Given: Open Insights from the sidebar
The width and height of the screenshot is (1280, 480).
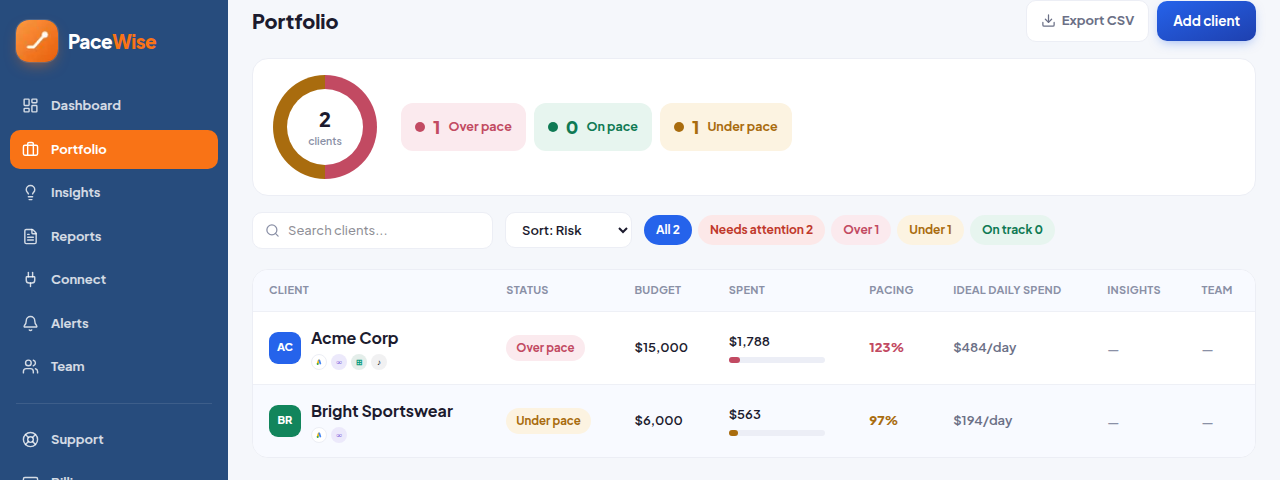Looking at the screenshot, I should (x=114, y=192).
